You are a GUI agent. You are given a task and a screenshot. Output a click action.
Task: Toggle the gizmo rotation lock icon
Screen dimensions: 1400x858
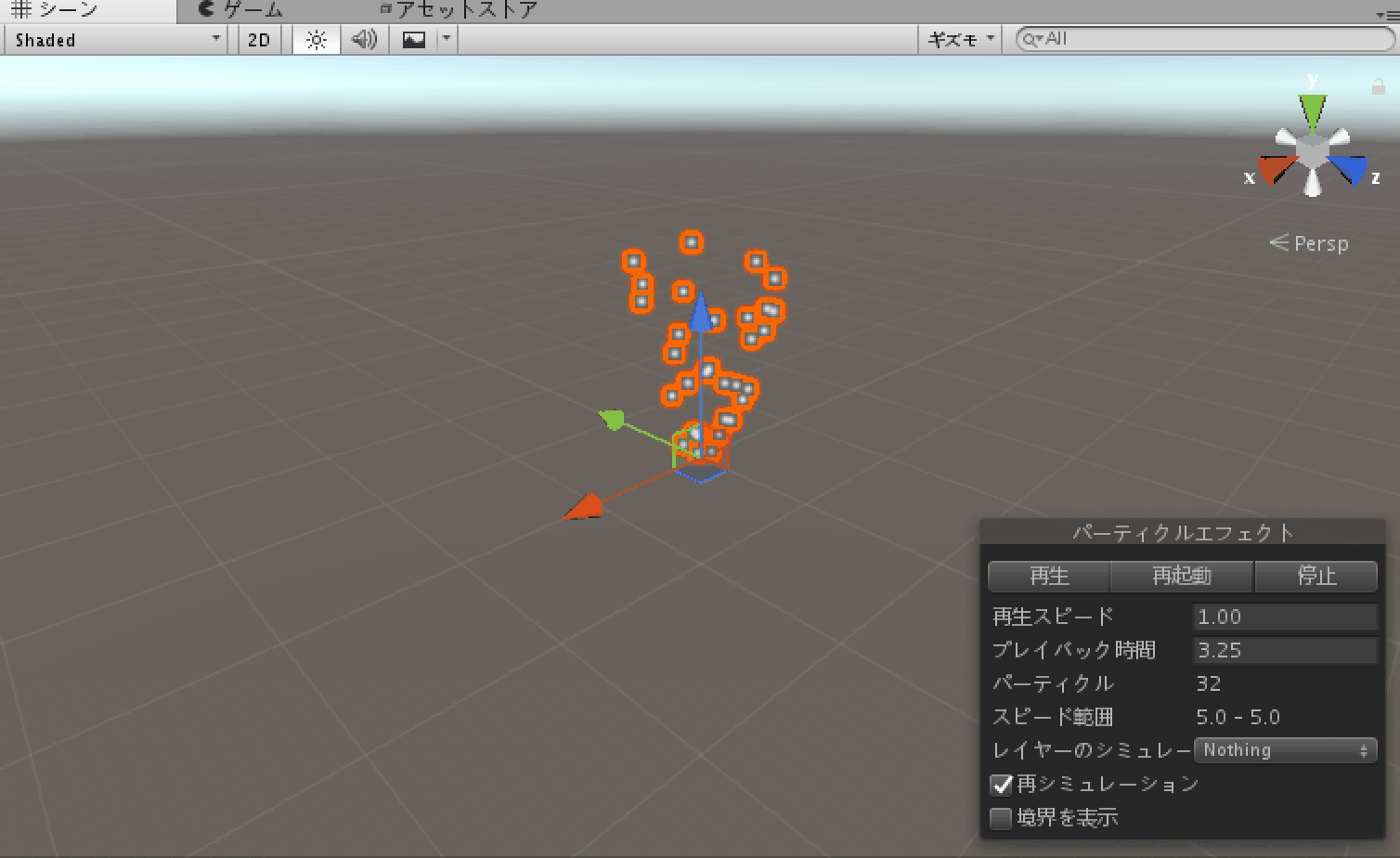(1379, 87)
